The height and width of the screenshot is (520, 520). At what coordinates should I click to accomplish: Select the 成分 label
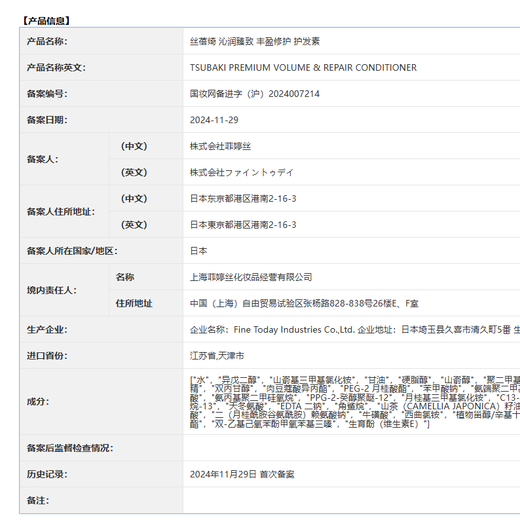pos(38,402)
